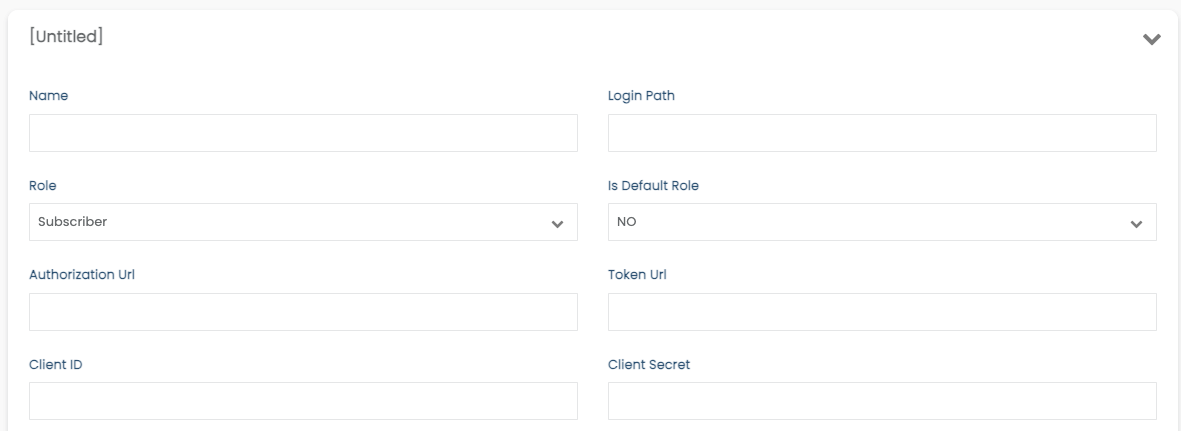Click the Role dropdown chevron arrow

[x=557, y=224]
